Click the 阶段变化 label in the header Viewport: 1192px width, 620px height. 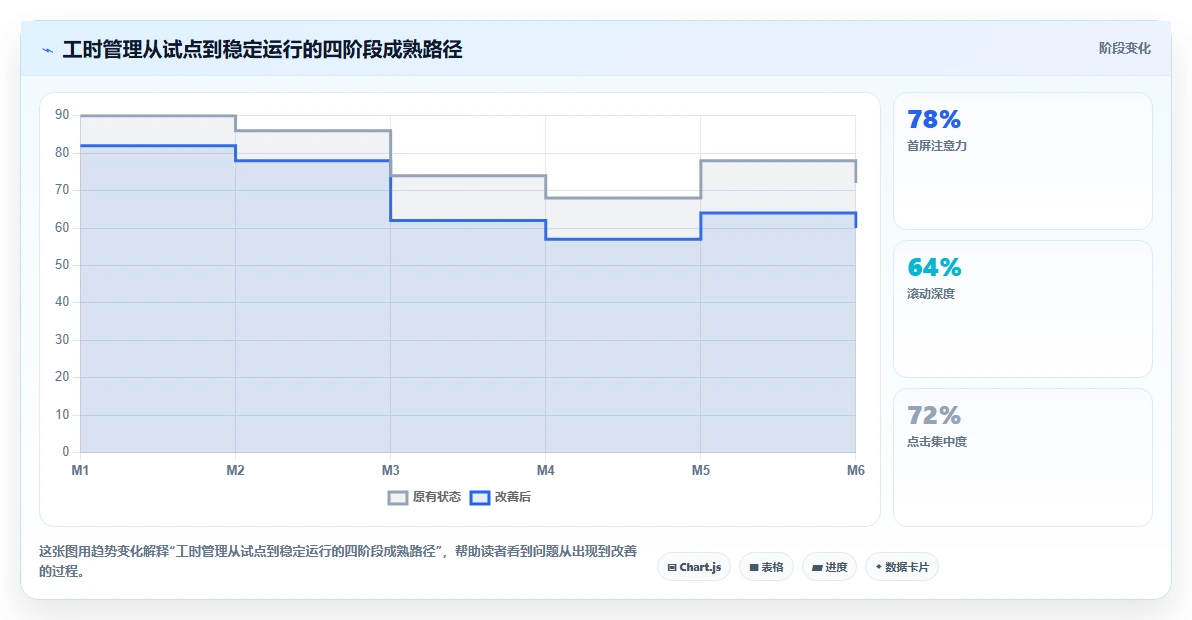[x=1124, y=49]
